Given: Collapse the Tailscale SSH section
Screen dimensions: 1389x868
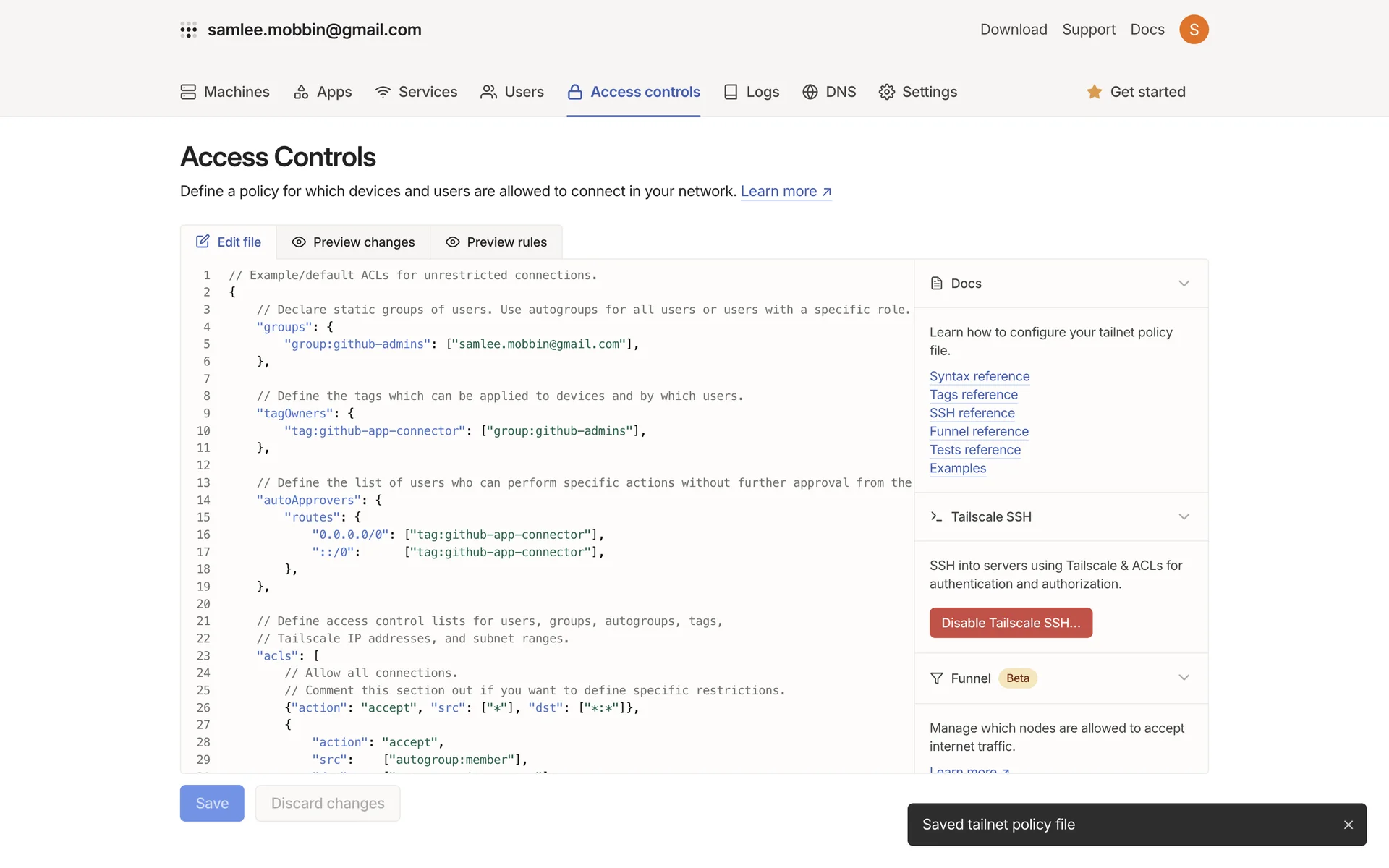Looking at the screenshot, I should [x=1184, y=516].
